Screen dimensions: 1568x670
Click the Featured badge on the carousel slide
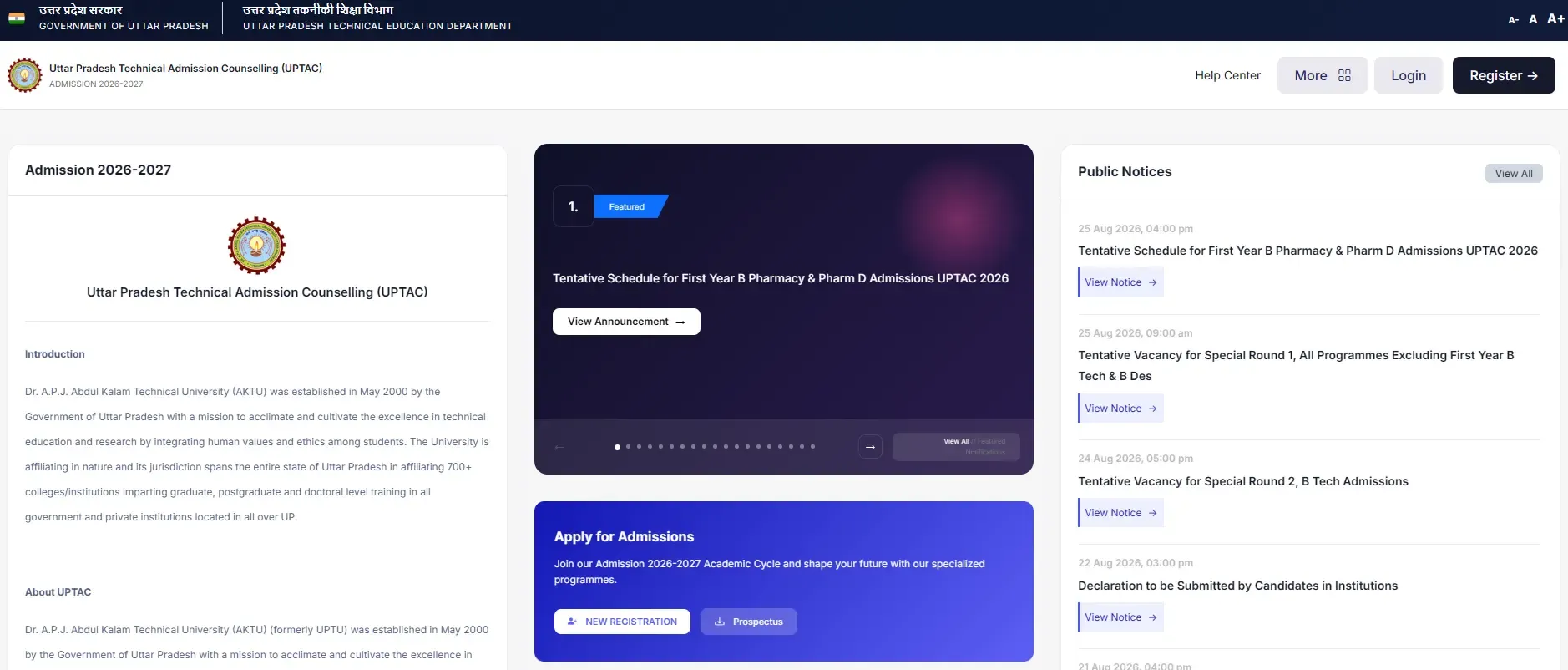click(630, 206)
